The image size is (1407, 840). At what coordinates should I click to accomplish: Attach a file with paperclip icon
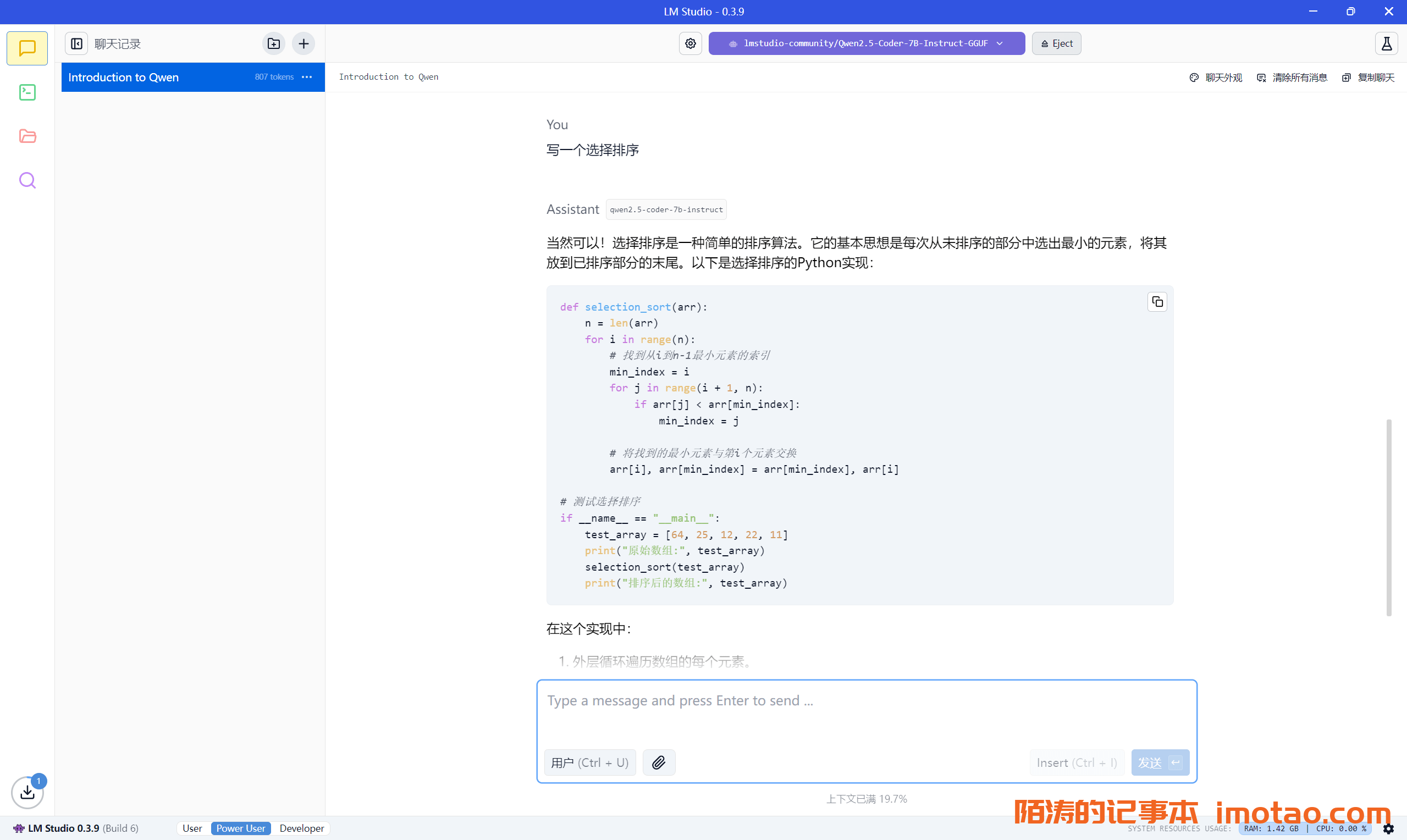tap(659, 762)
